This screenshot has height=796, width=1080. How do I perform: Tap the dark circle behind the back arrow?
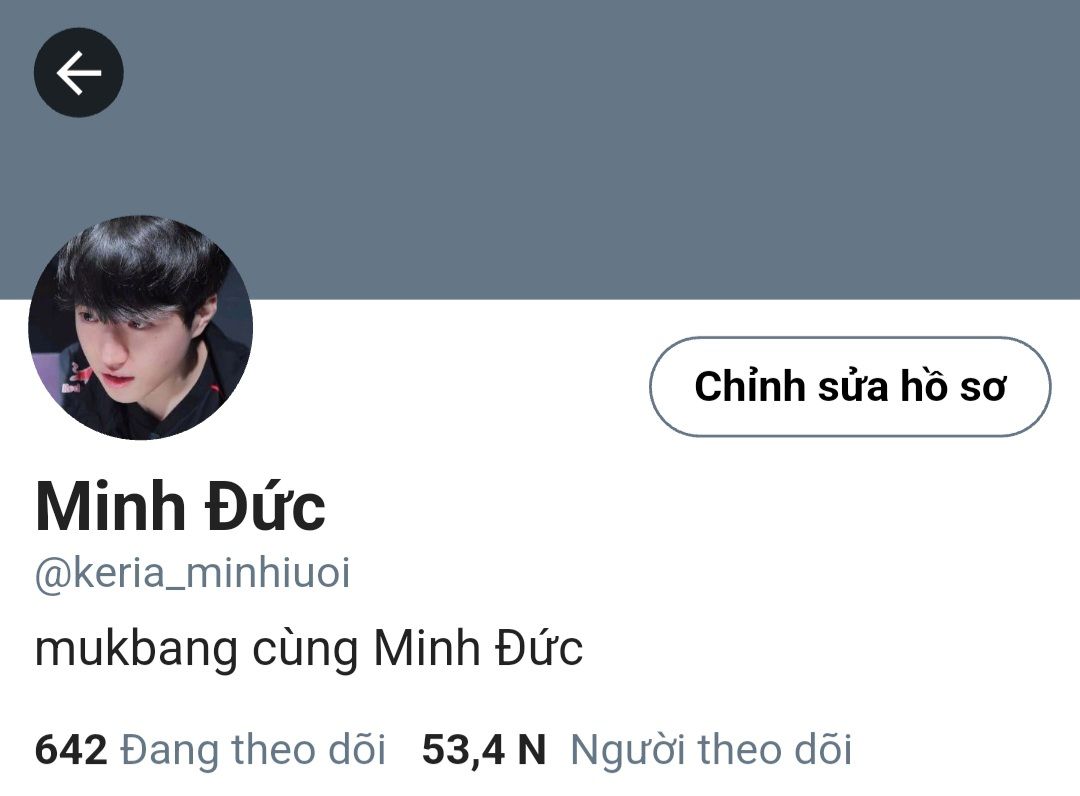pos(79,72)
